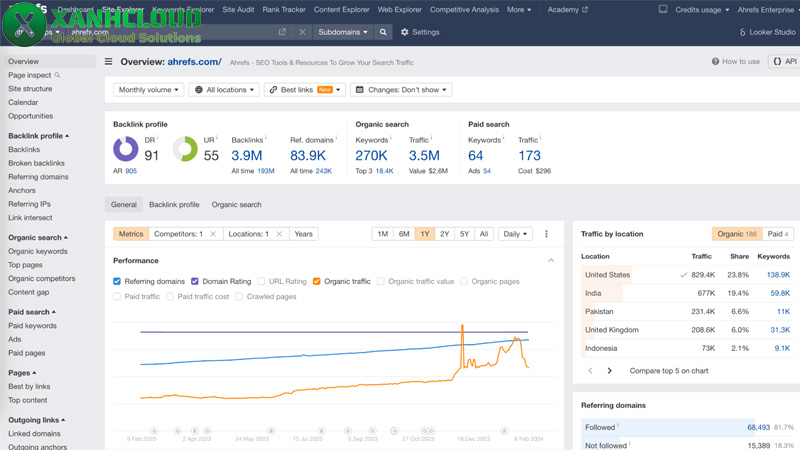This screenshot has height=450, width=800.
Task: Open the chart three-dot options menu
Action: coord(546,234)
